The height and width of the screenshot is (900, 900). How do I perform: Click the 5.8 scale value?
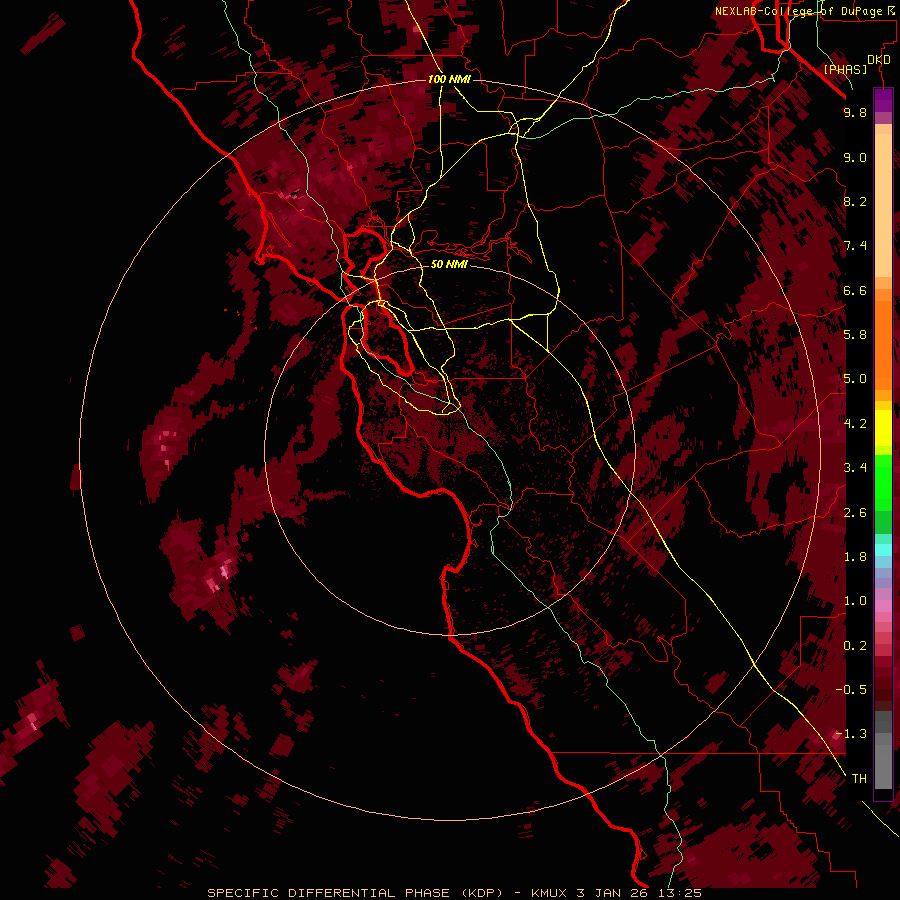click(855, 335)
